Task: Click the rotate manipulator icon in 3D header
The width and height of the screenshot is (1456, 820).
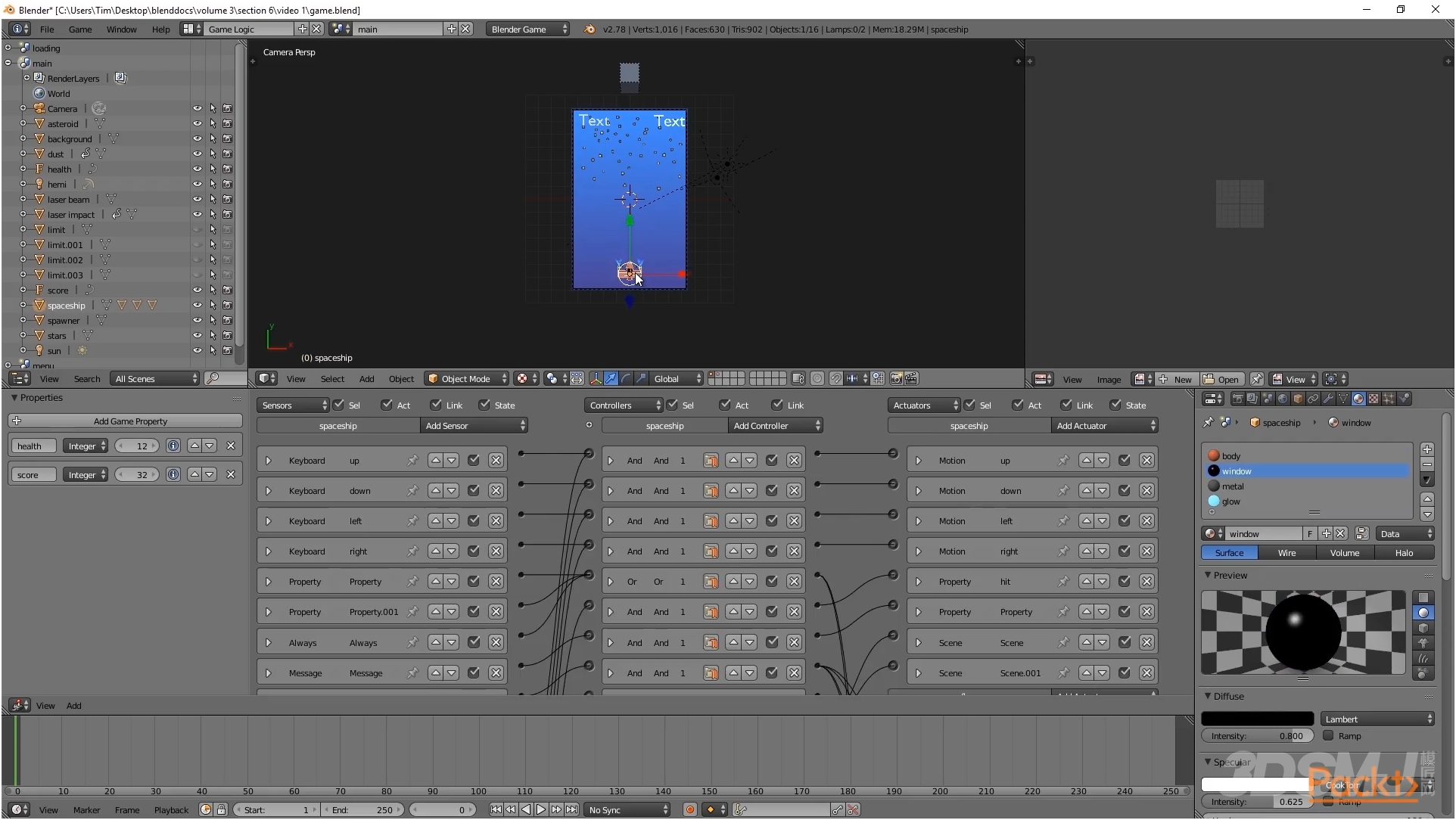Action: click(626, 378)
